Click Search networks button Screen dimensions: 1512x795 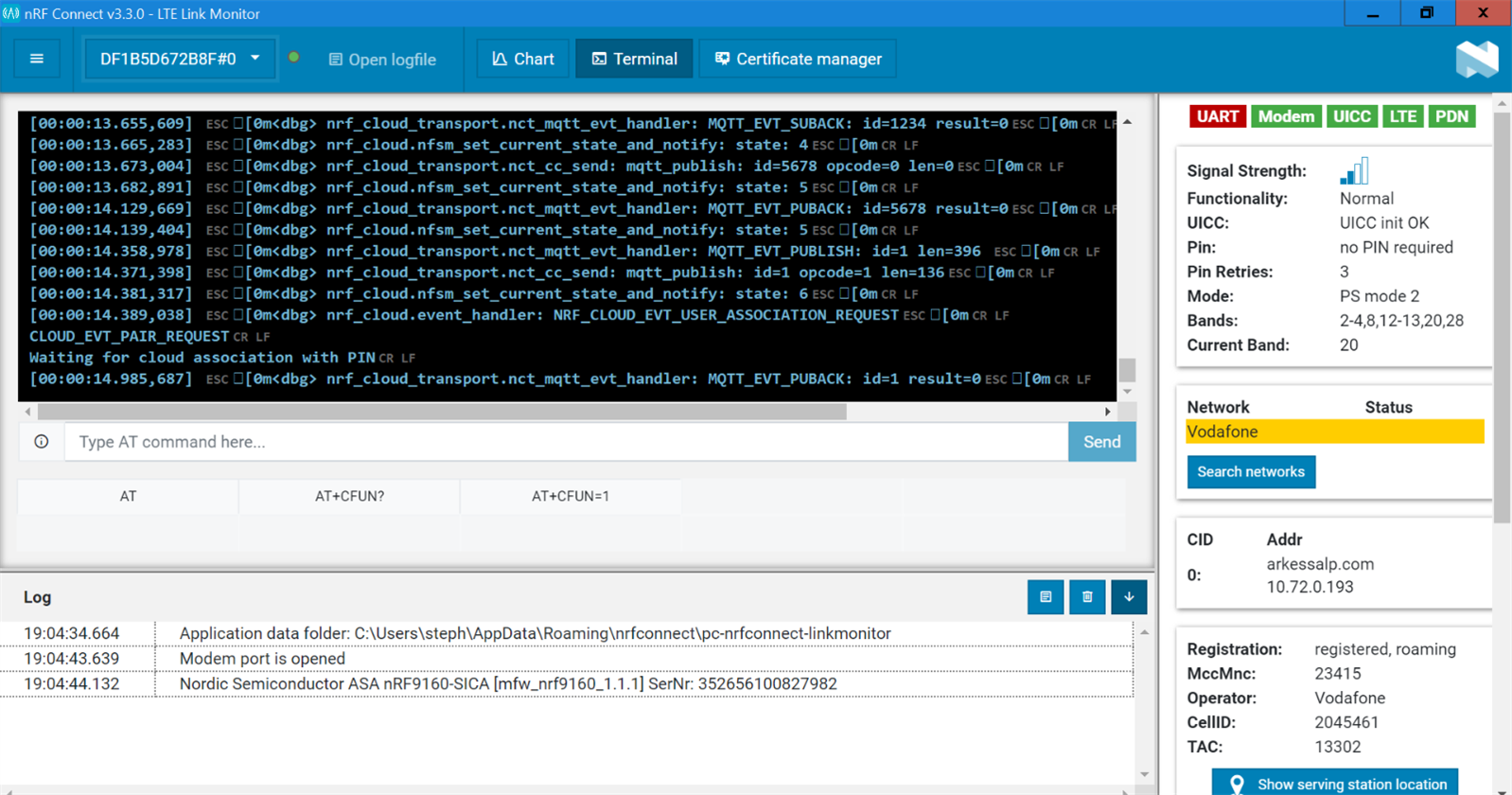[1251, 471]
